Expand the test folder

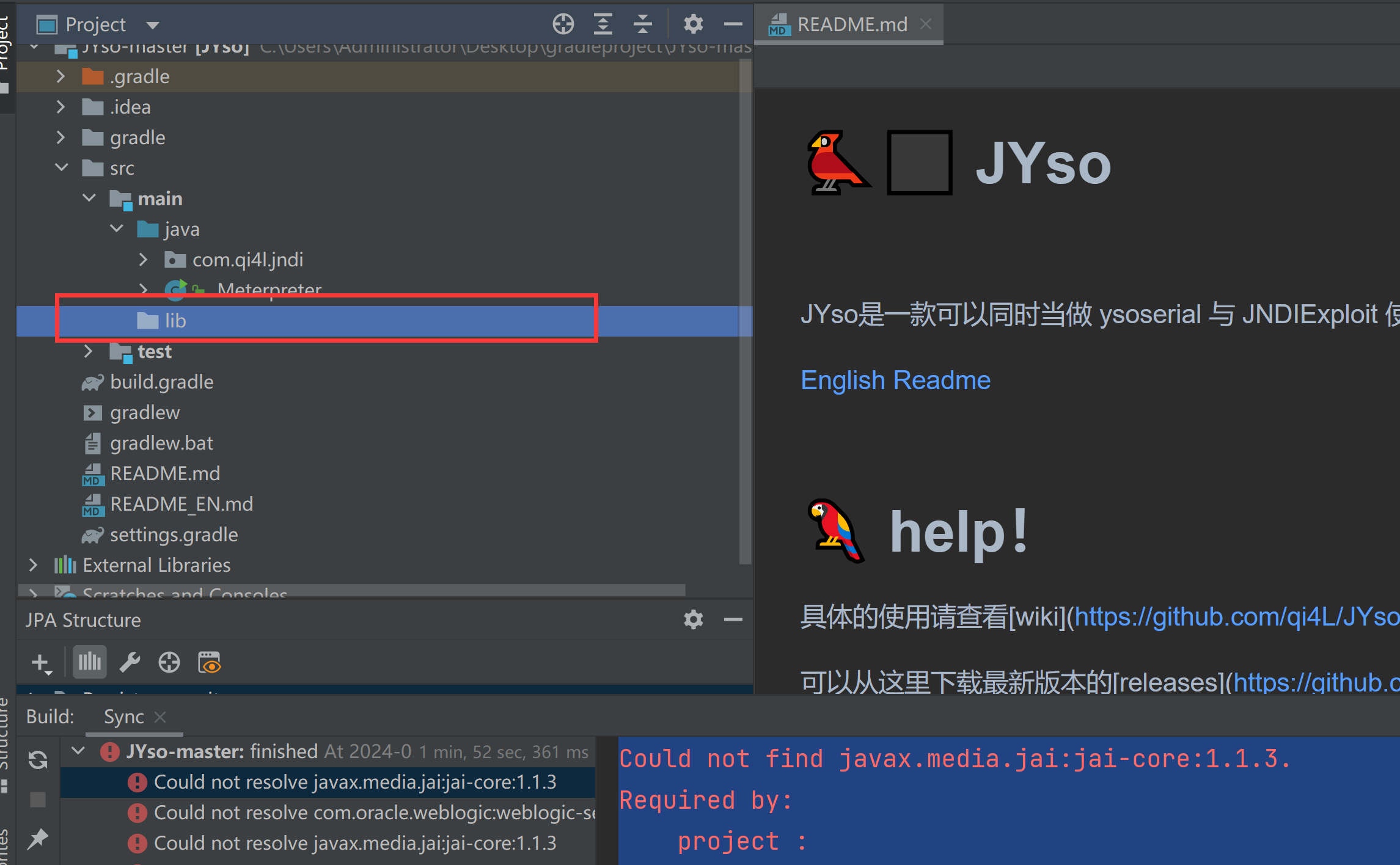click(88, 351)
